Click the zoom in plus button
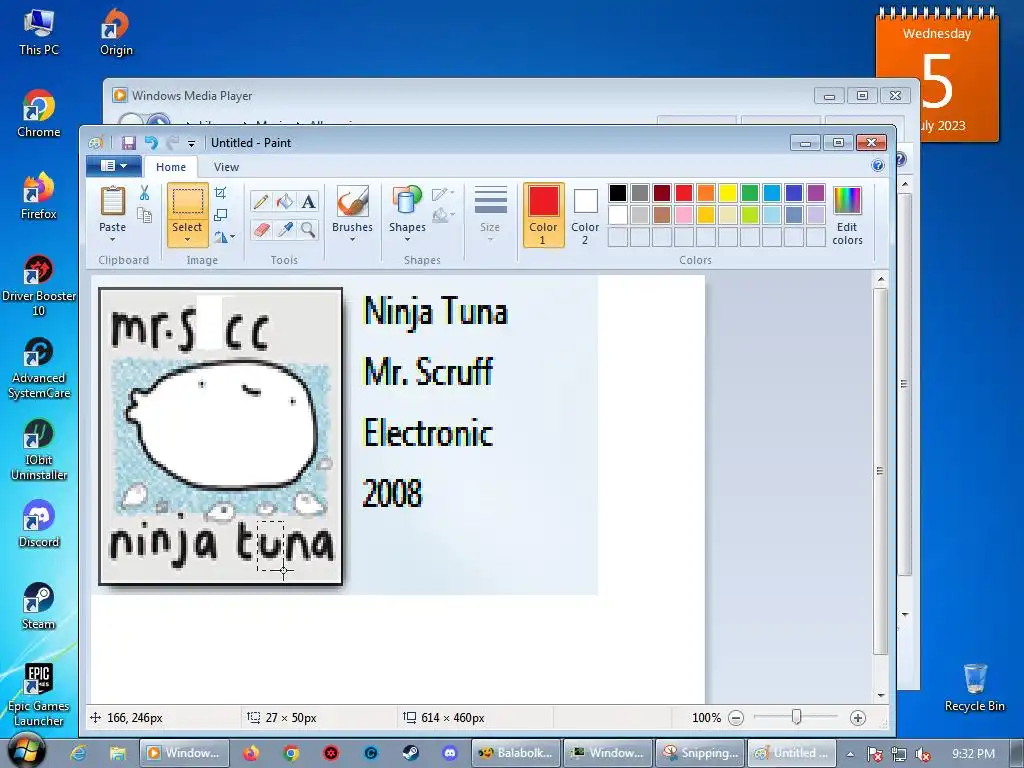This screenshot has width=1024, height=768. click(x=857, y=718)
